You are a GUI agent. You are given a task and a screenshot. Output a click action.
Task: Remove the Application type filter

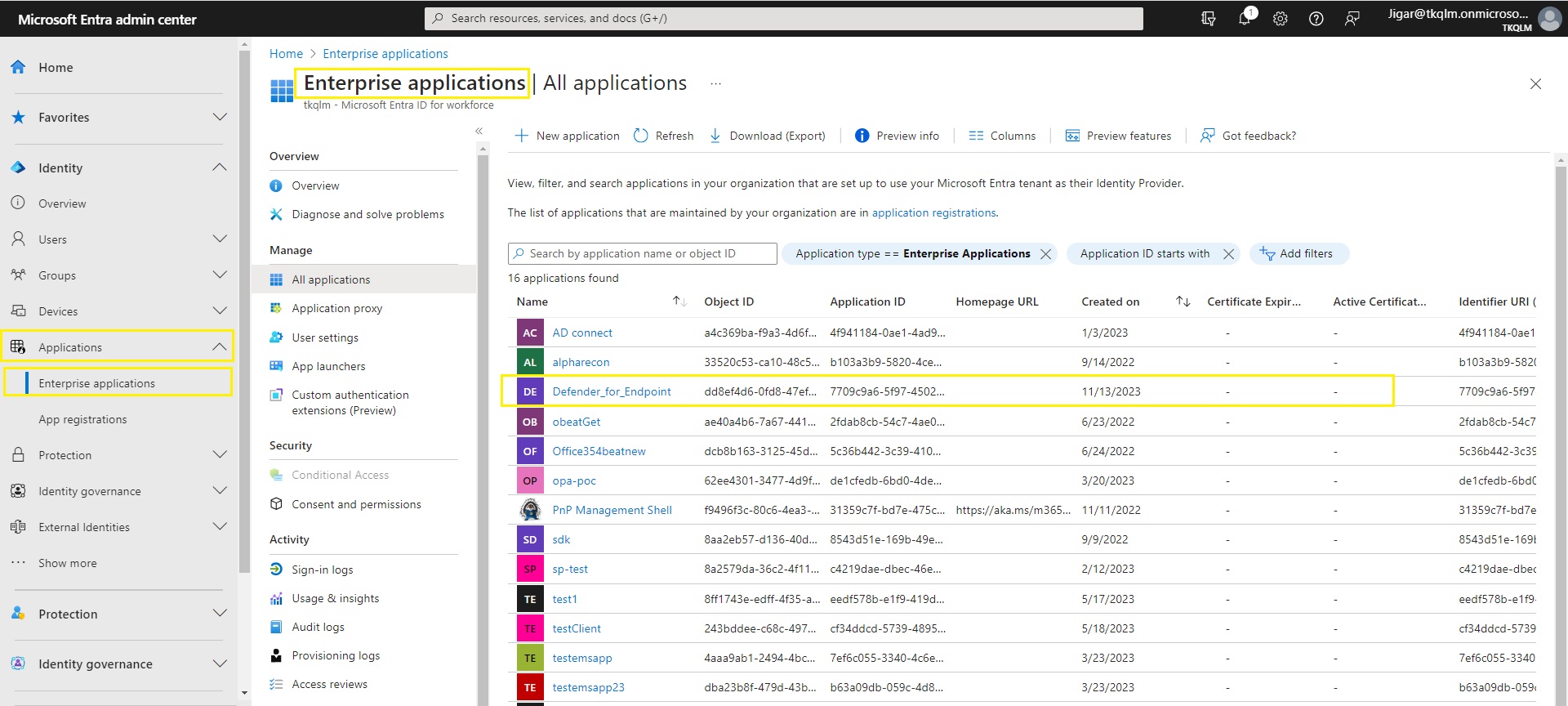tap(1045, 254)
